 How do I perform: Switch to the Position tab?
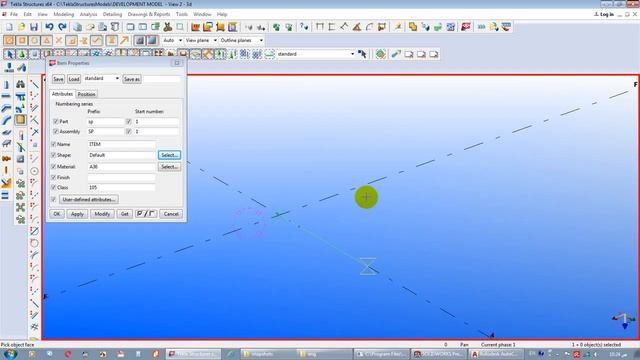point(87,94)
